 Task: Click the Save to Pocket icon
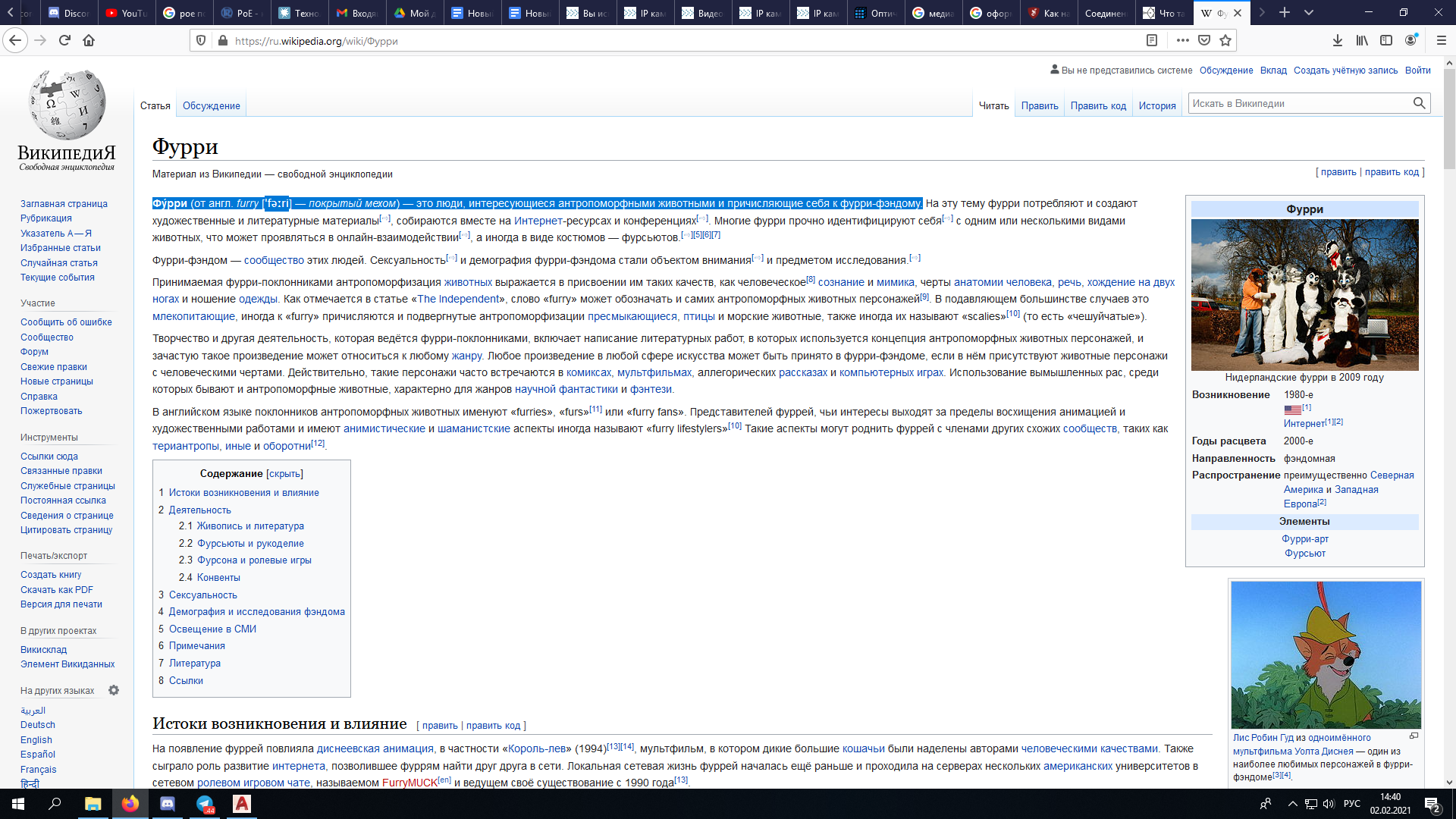[x=1204, y=40]
